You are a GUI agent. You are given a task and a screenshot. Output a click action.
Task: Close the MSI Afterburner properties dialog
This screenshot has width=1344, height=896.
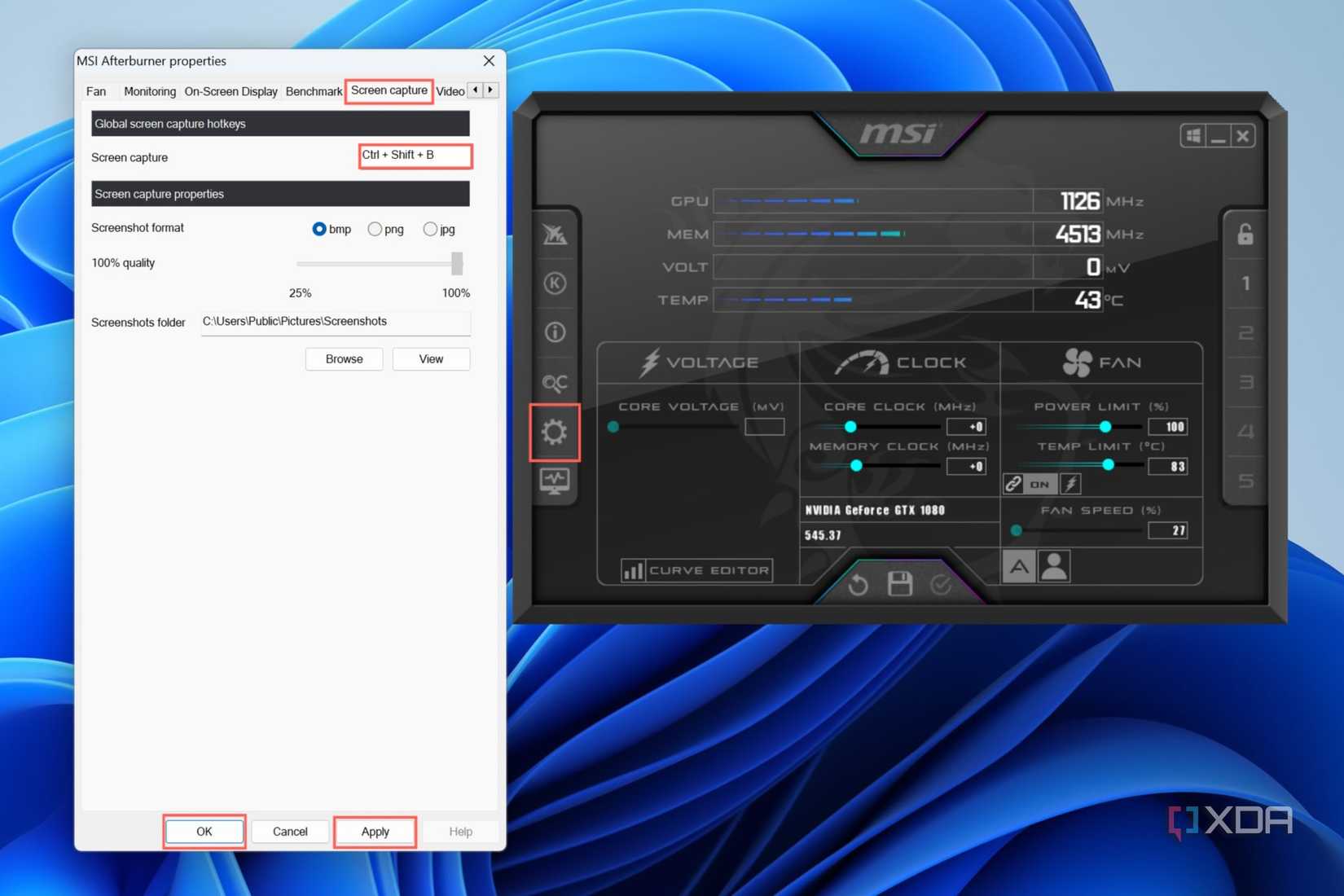(x=489, y=61)
